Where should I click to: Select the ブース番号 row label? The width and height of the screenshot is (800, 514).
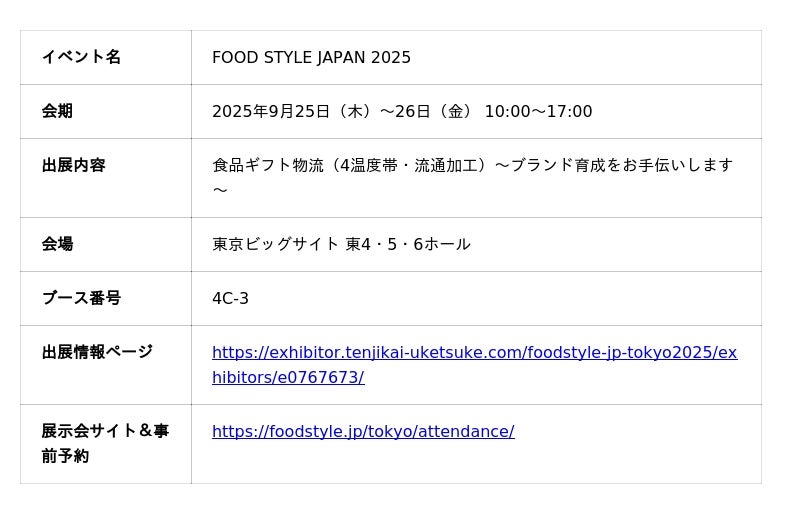tap(81, 298)
